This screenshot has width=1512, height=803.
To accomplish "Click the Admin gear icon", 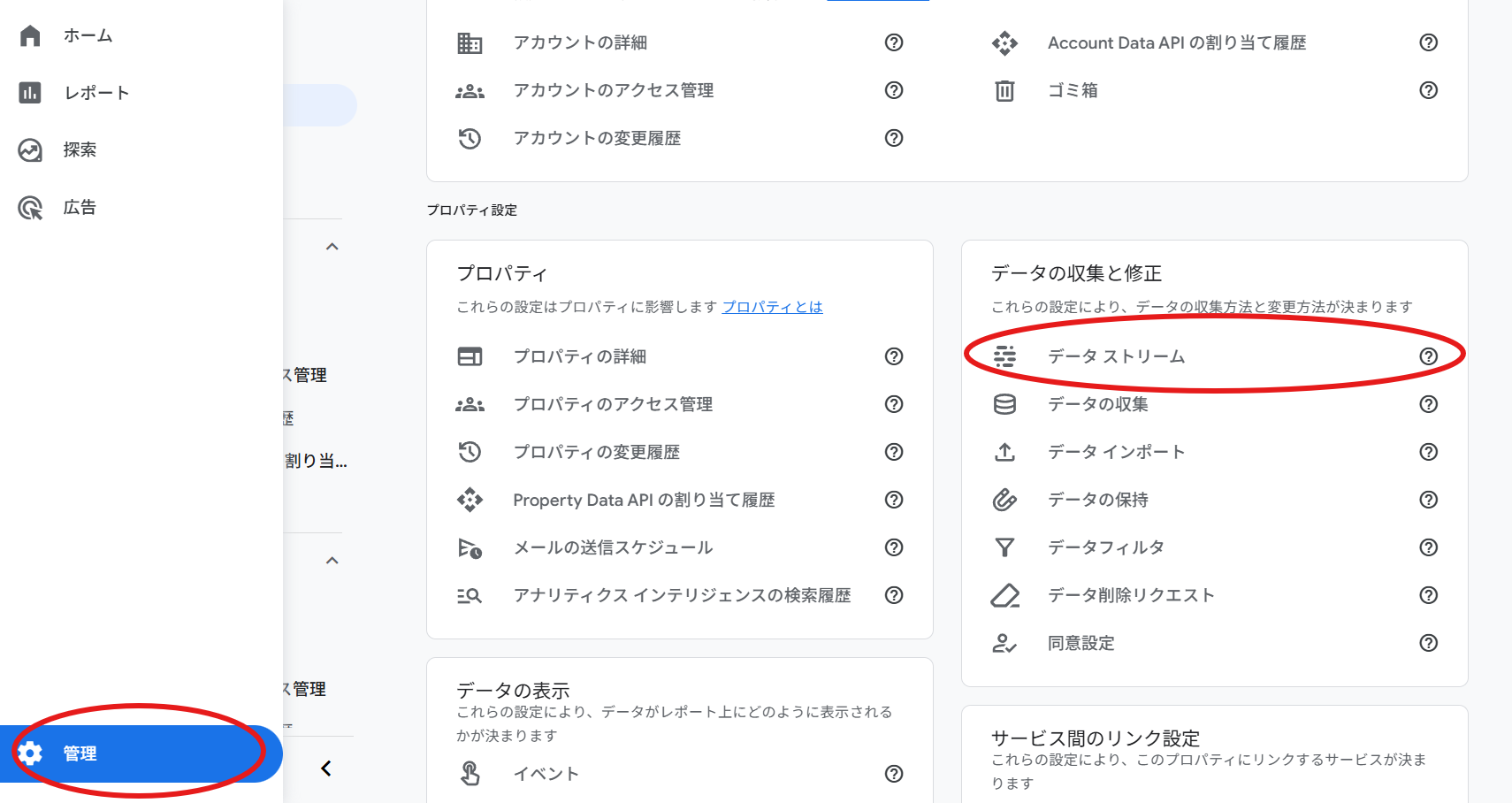I will [x=30, y=753].
